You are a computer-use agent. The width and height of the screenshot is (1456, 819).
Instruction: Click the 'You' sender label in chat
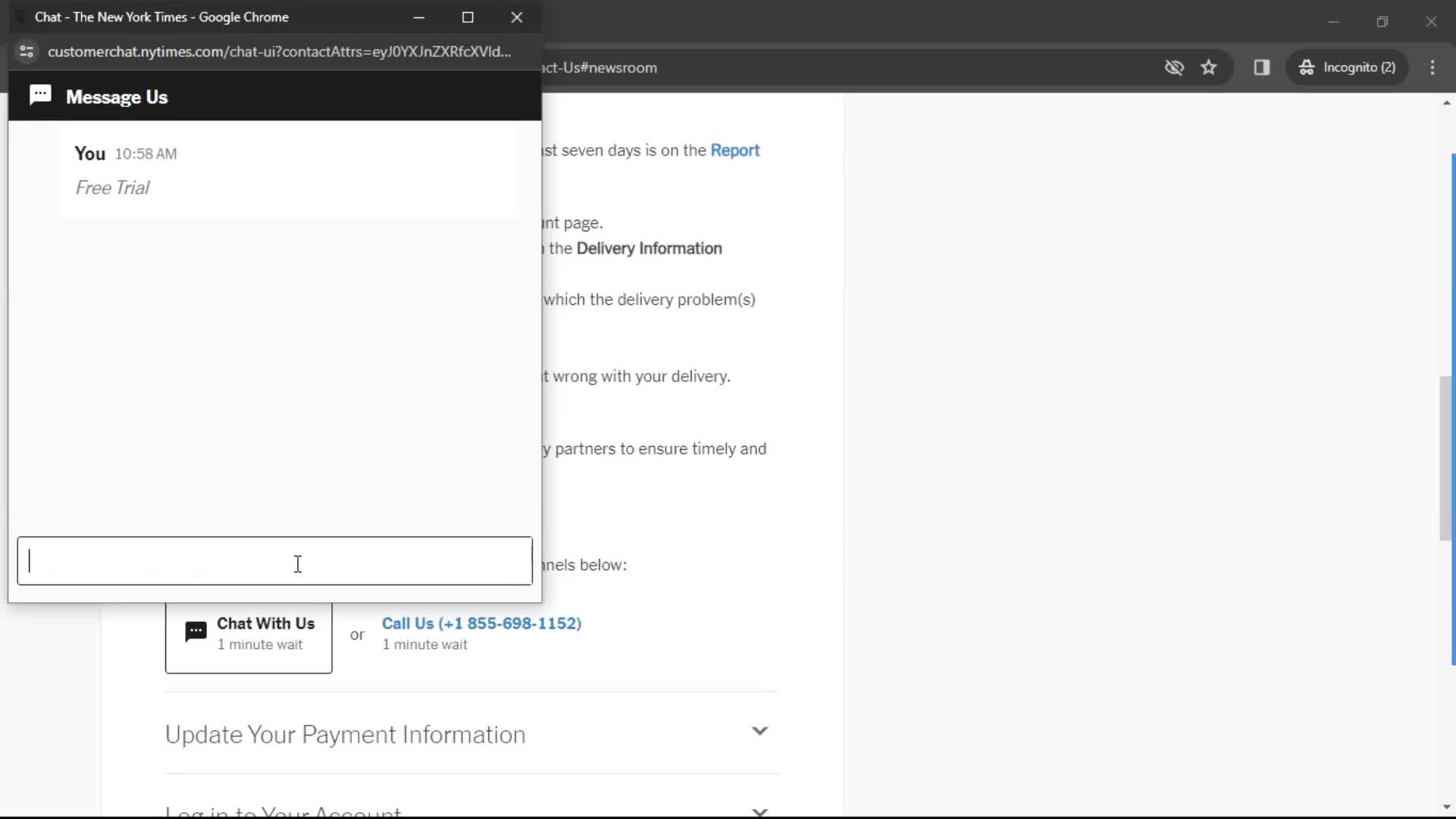tap(89, 154)
